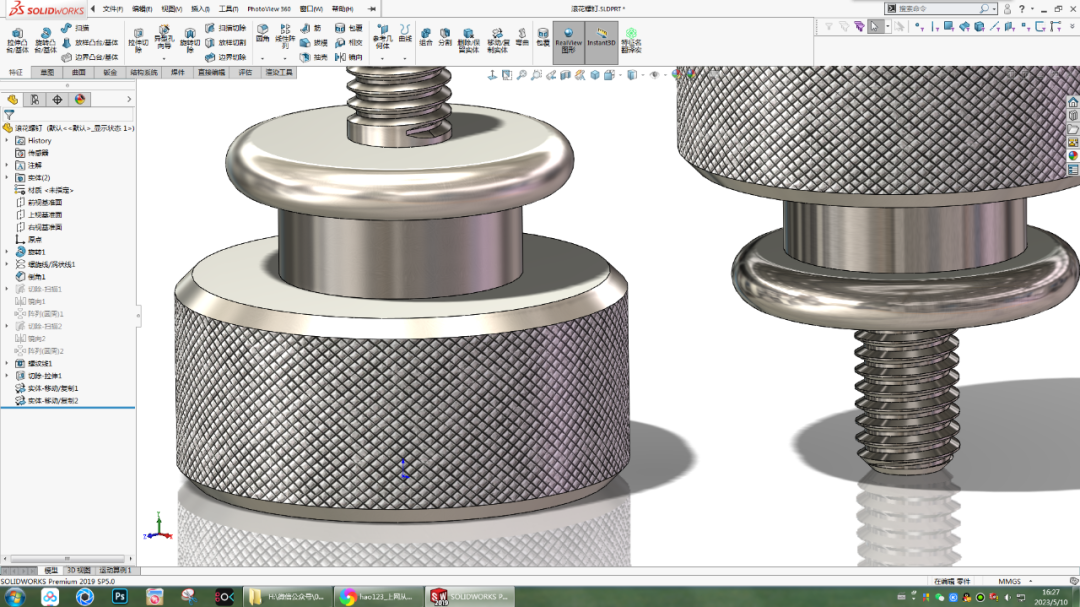This screenshot has width=1080, height=607.
Task: Select 材质 <未指定> material entry
Action: (50, 190)
